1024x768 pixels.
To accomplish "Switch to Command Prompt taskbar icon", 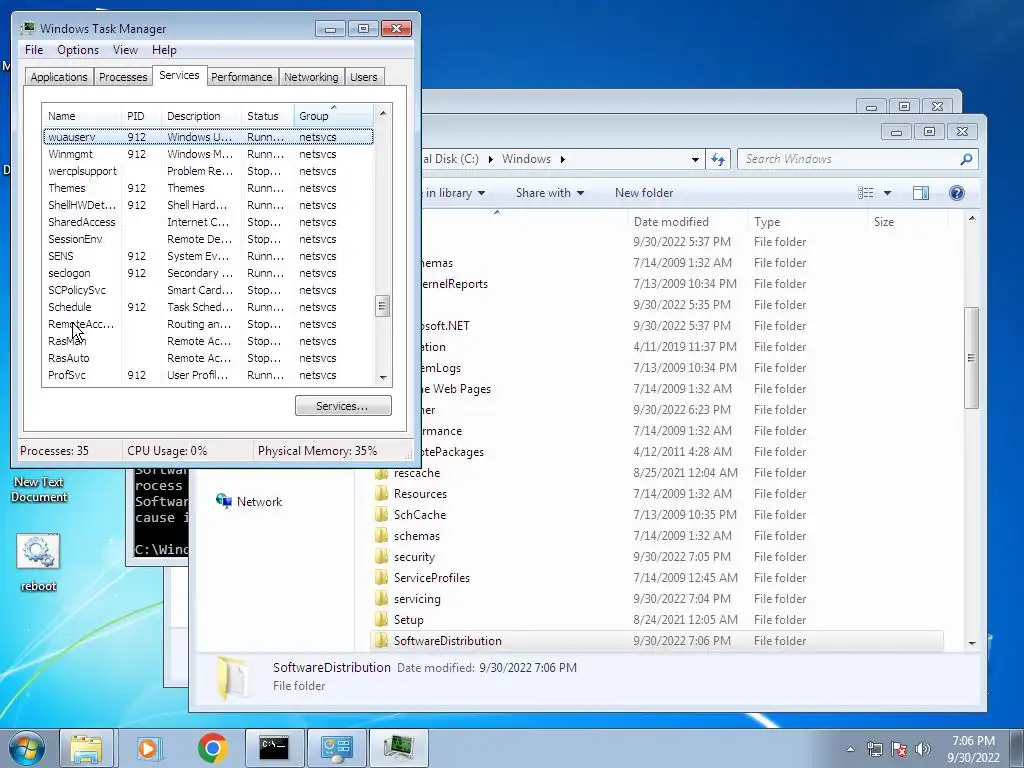I will point(274,748).
